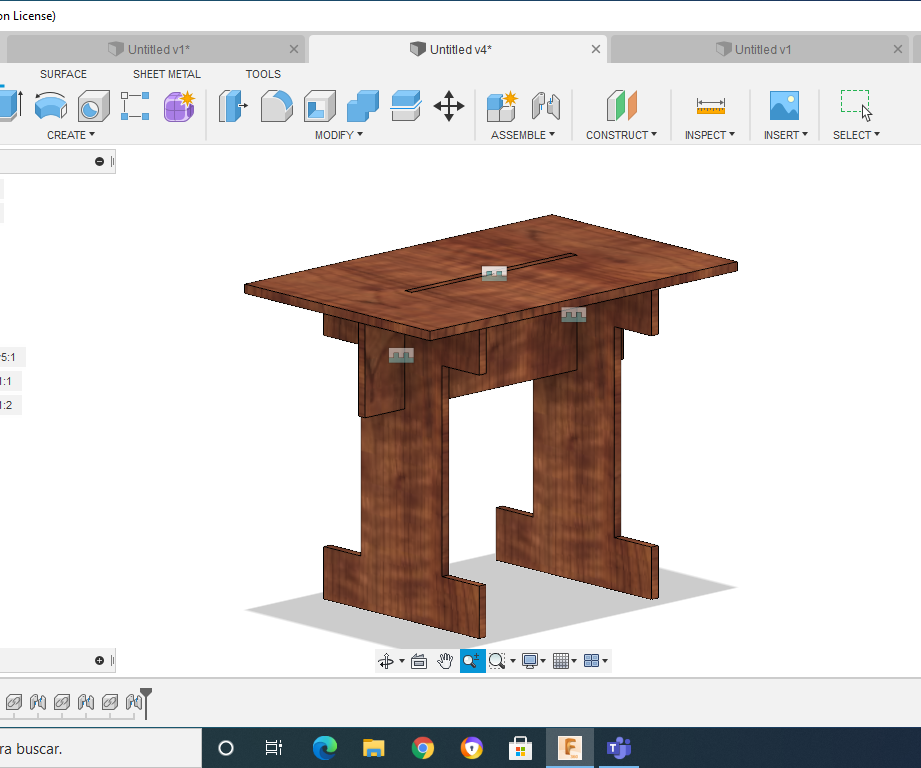Select the Untitled v4* document tab

point(459,49)
